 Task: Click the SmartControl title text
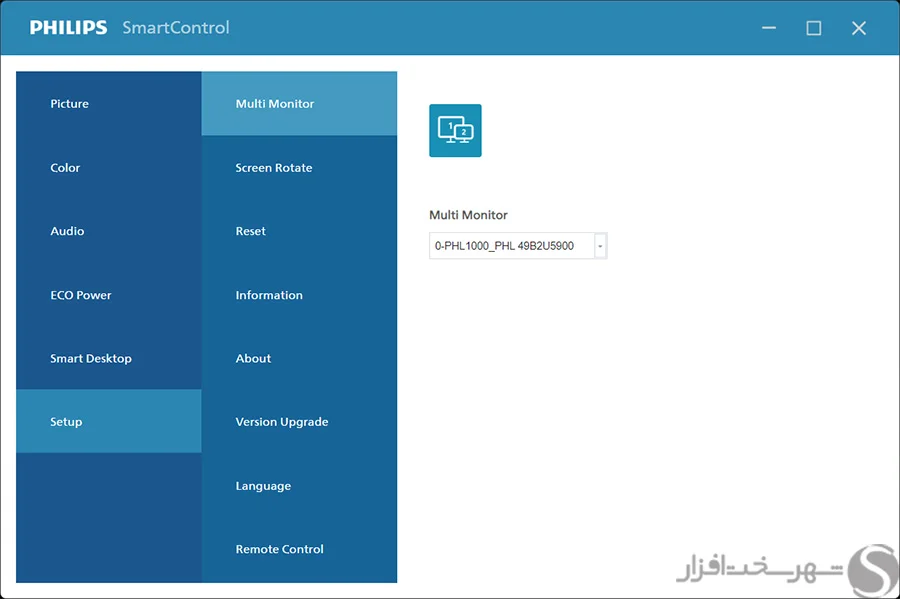pyautogui.click(x=175, y=27)
